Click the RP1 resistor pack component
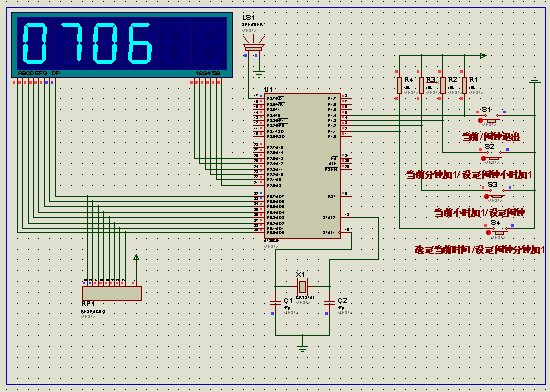The width and height of the screenshot is (550, 392). click(112, 293)
